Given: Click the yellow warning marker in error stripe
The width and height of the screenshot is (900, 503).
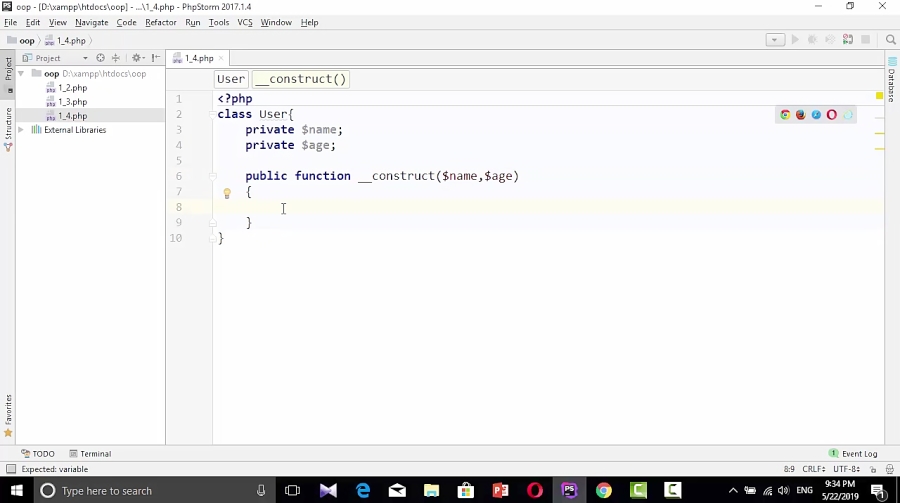Looking at the screenshot, I should click(879, 133).
